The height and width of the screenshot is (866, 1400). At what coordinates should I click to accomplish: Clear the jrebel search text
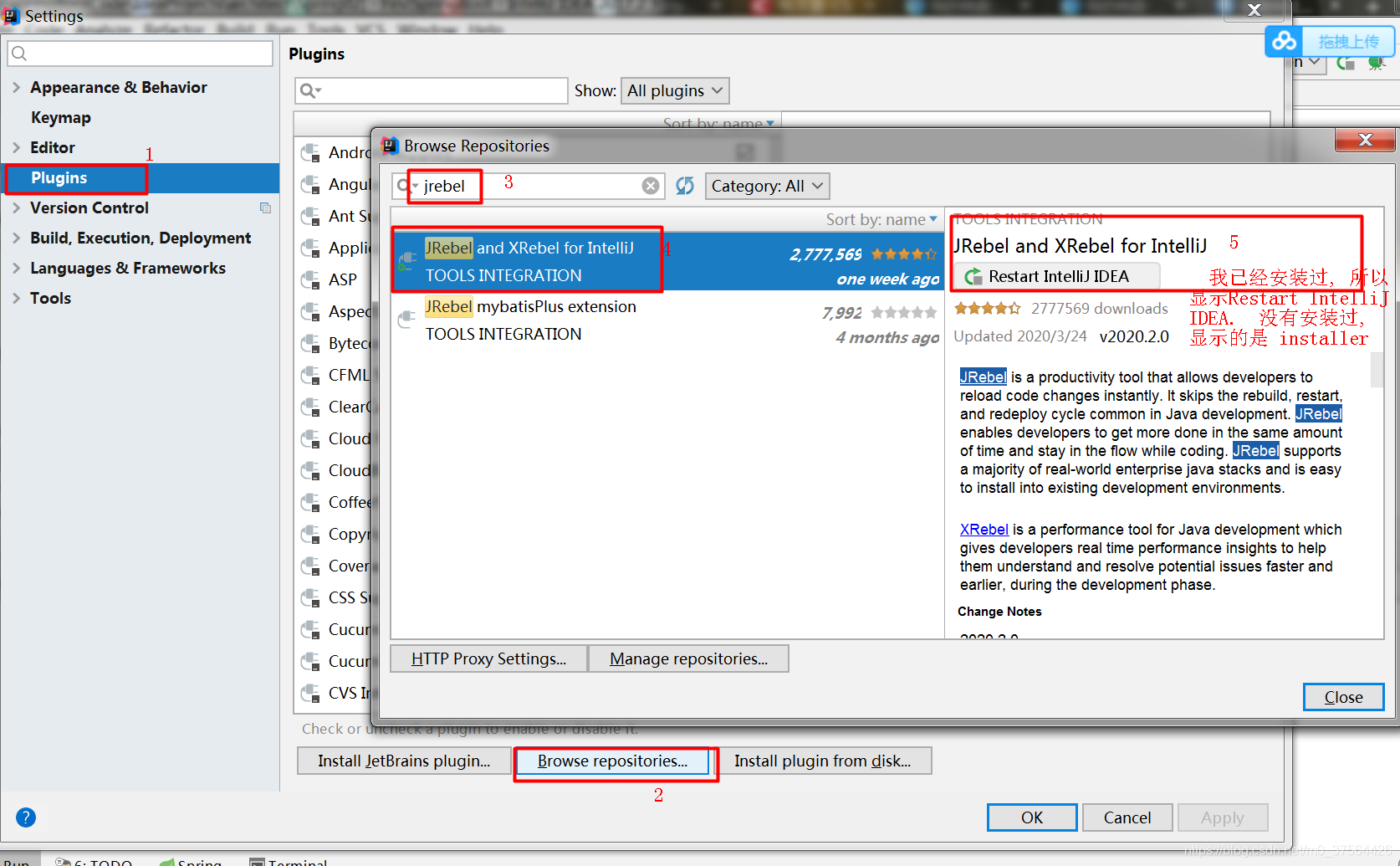click(651, 186)
